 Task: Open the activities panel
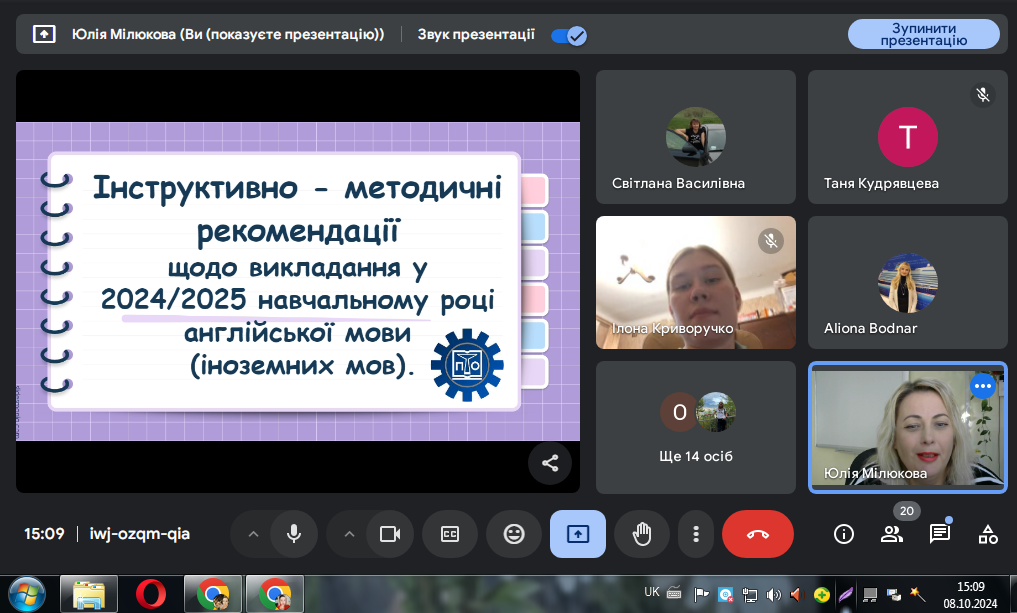tap(988, 534)
